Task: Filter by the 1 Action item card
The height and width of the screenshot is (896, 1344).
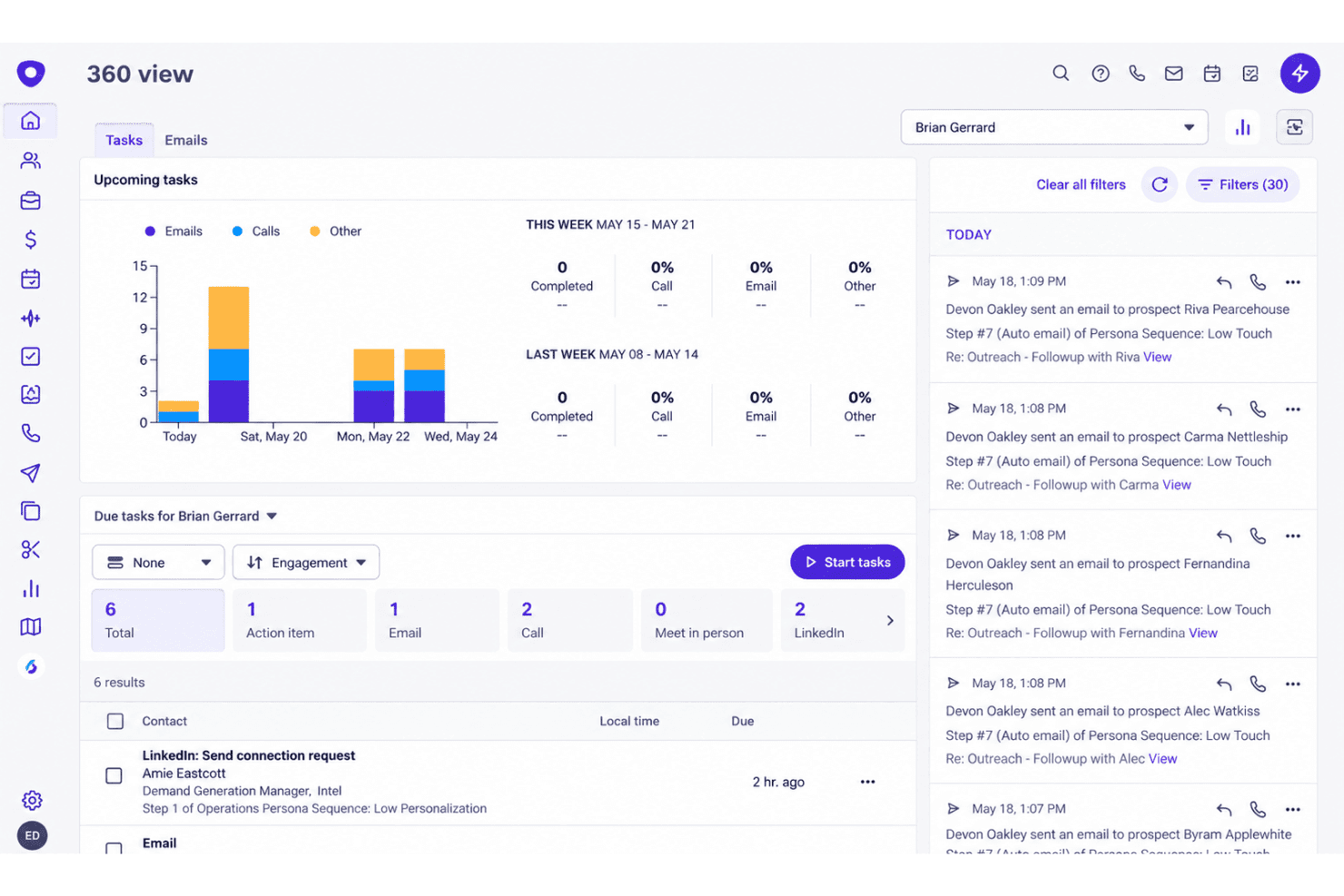Action: coord(300,620)
